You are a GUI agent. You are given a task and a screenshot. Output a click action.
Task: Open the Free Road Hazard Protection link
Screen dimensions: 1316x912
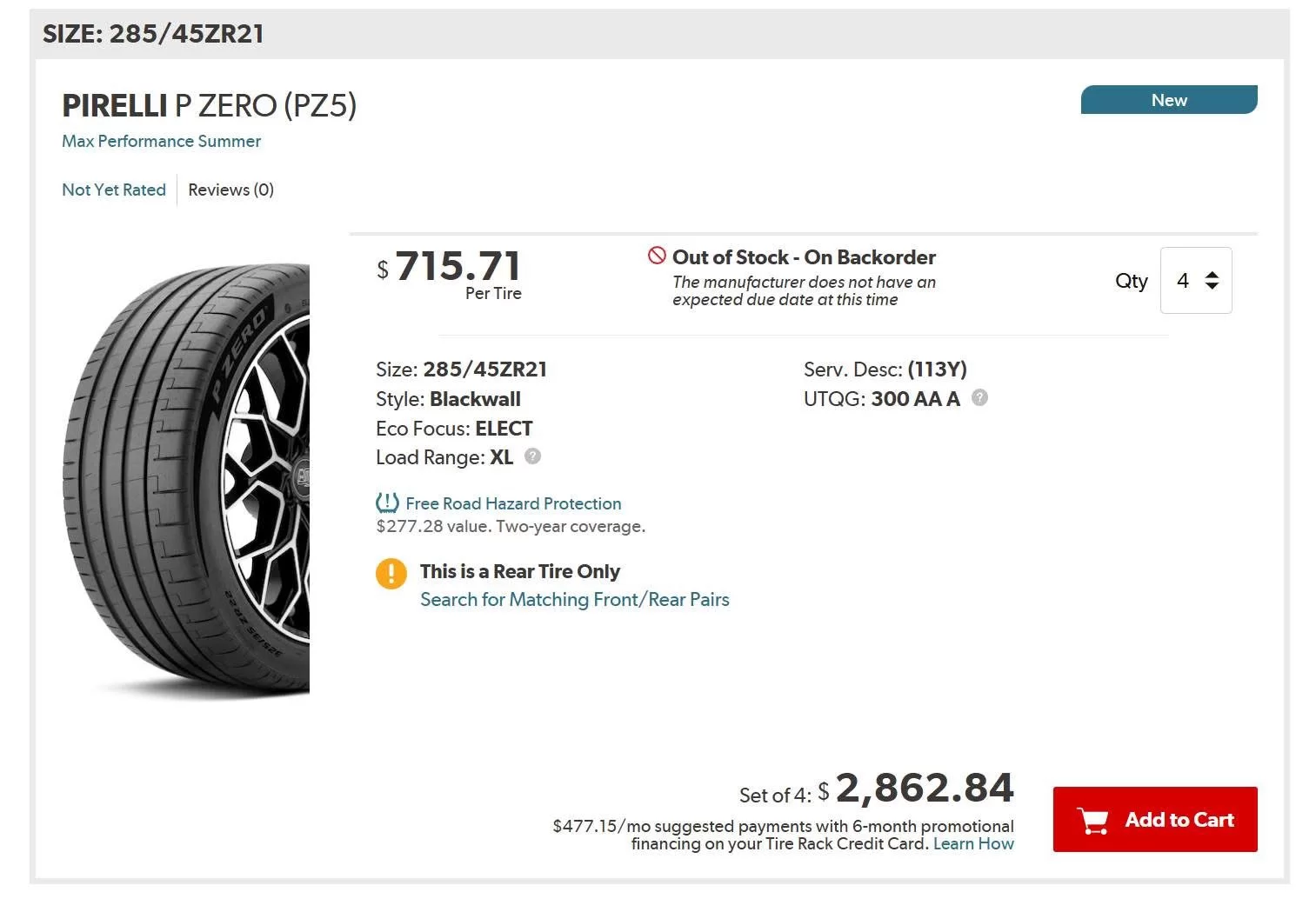(513, 503)
